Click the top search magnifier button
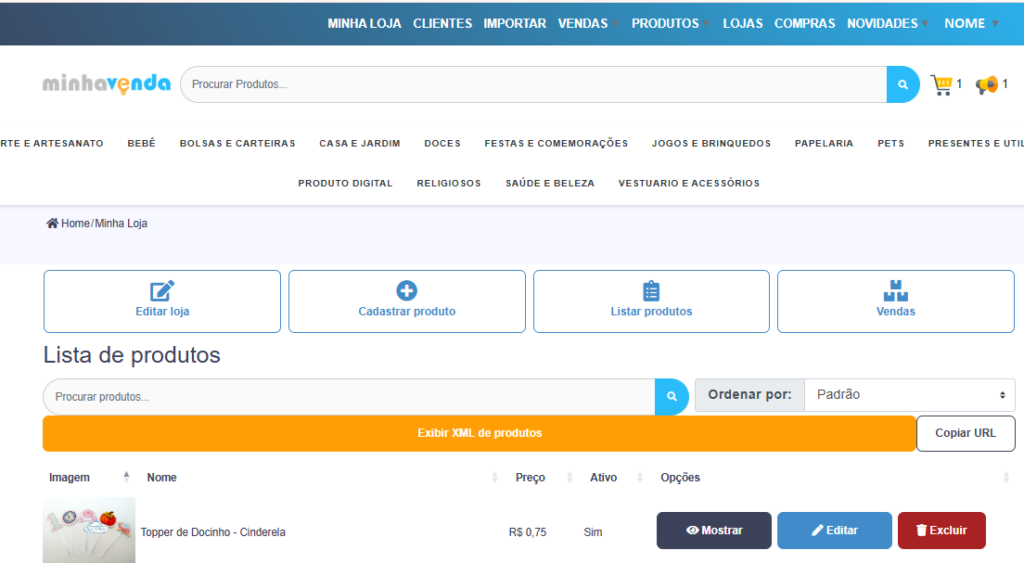The height and width of the screenshot is (563, 1024). click(903, 84)
